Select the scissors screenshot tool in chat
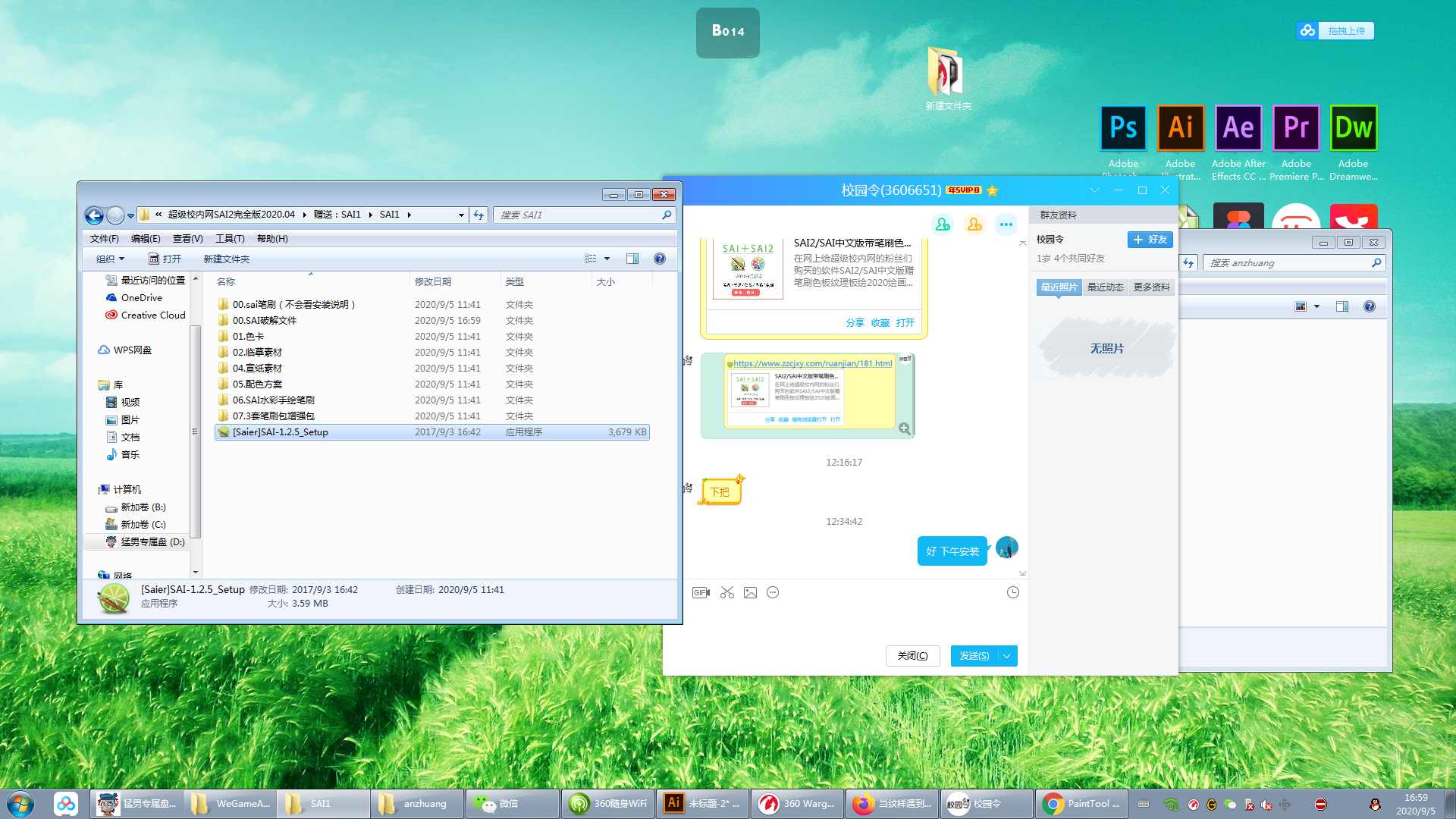The height and width of the screenshot is (819, 1456). pyautogui.click(x=727, y=592)
